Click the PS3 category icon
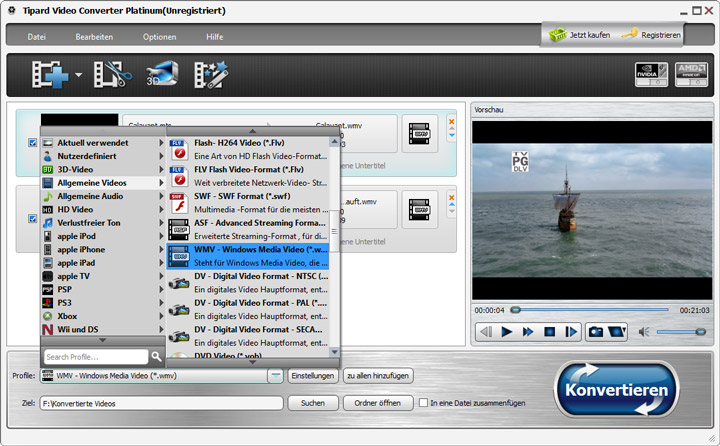The width and height of the screenshot is (720, 446). click(48, 303)
